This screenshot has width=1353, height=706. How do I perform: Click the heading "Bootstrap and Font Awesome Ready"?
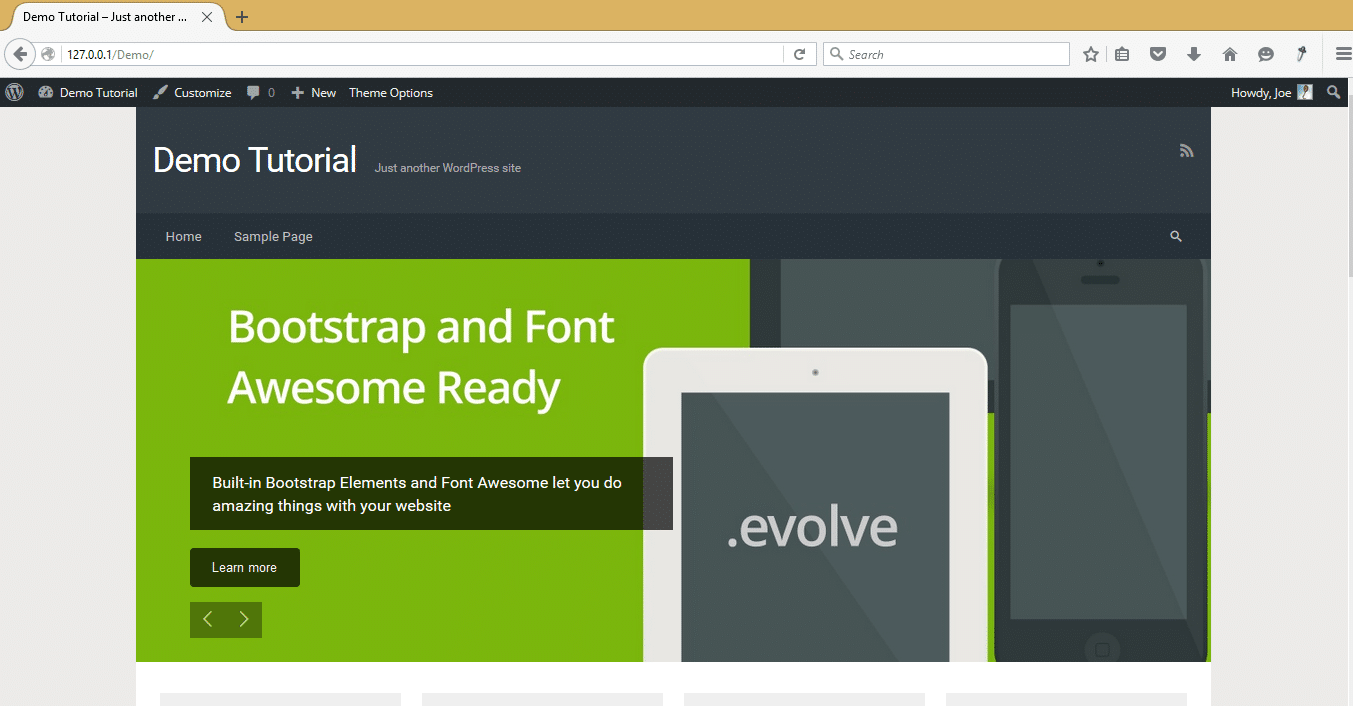(x=421, y=357)
